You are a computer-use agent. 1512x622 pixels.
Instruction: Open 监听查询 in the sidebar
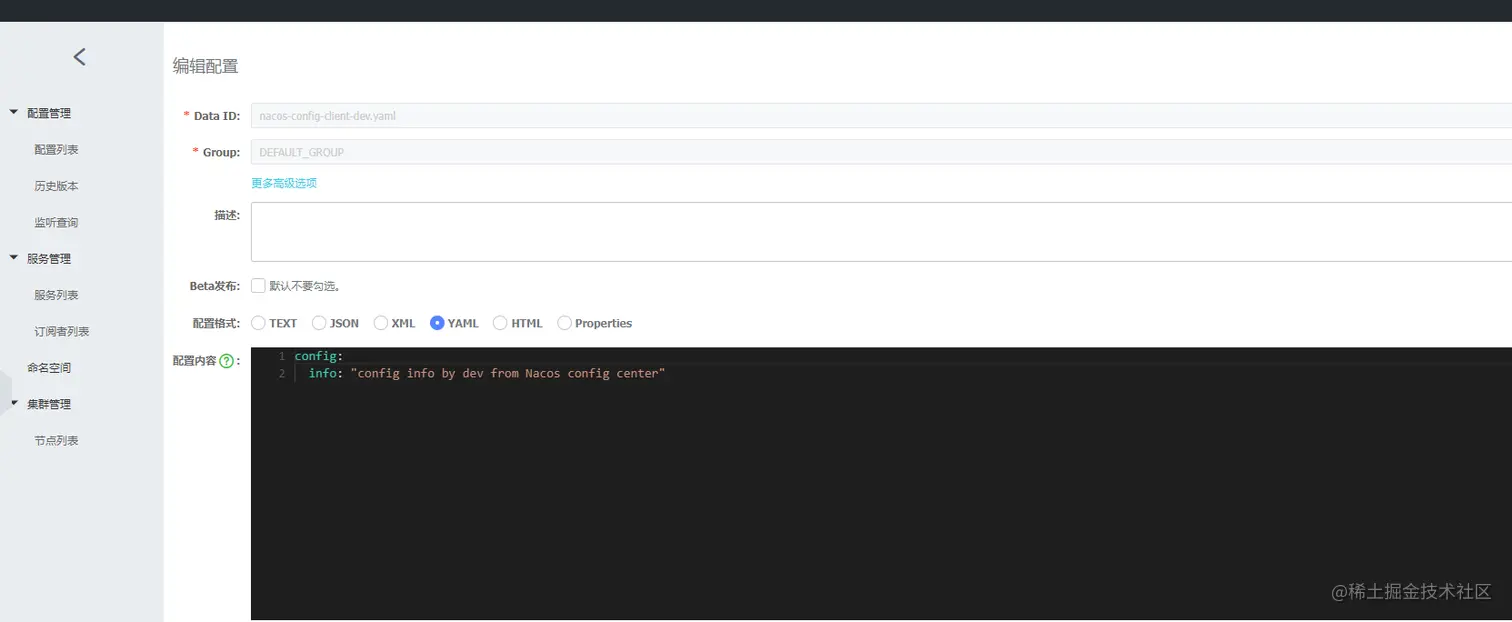[56, 222]
